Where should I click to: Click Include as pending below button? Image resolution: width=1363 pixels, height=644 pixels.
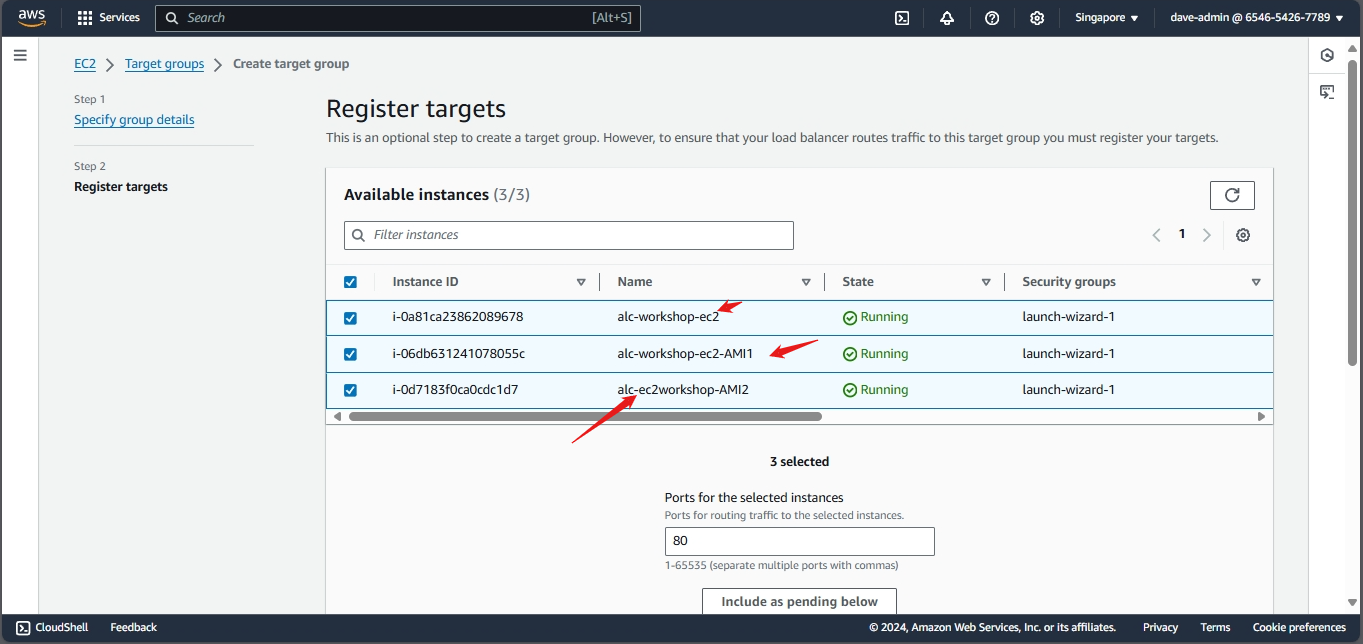coord(799,601)
